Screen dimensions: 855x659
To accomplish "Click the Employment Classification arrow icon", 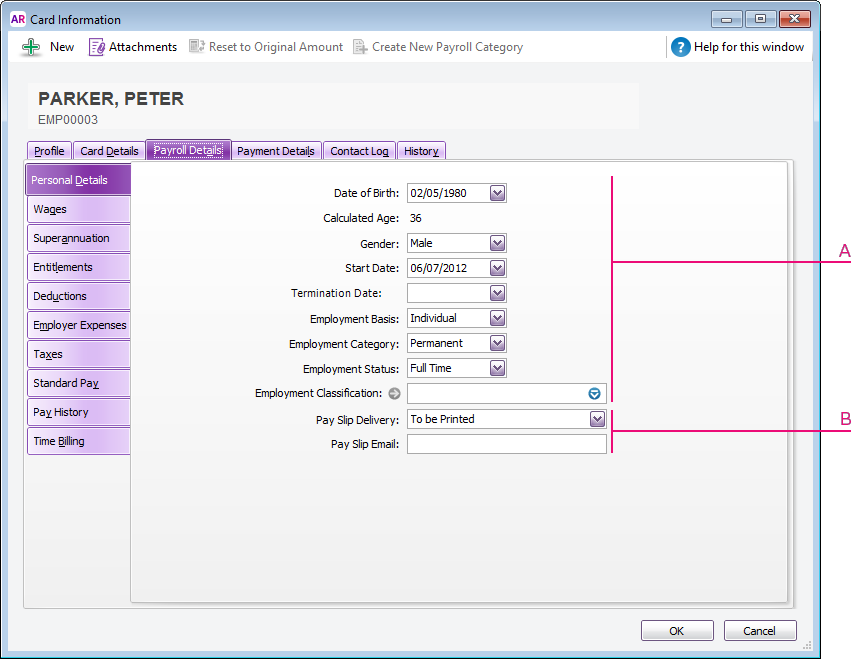I will 394,394.
